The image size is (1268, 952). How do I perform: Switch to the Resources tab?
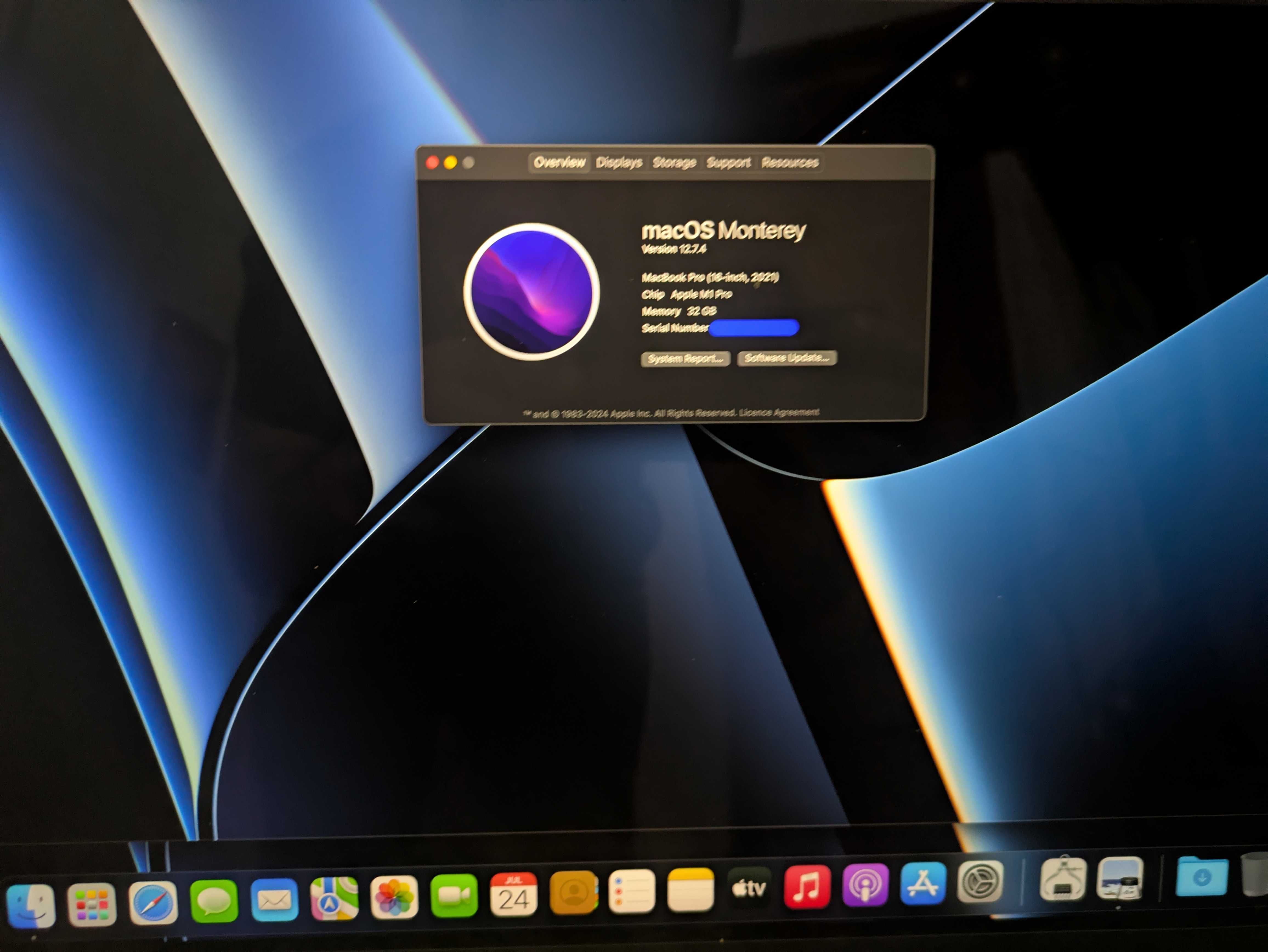790,163
